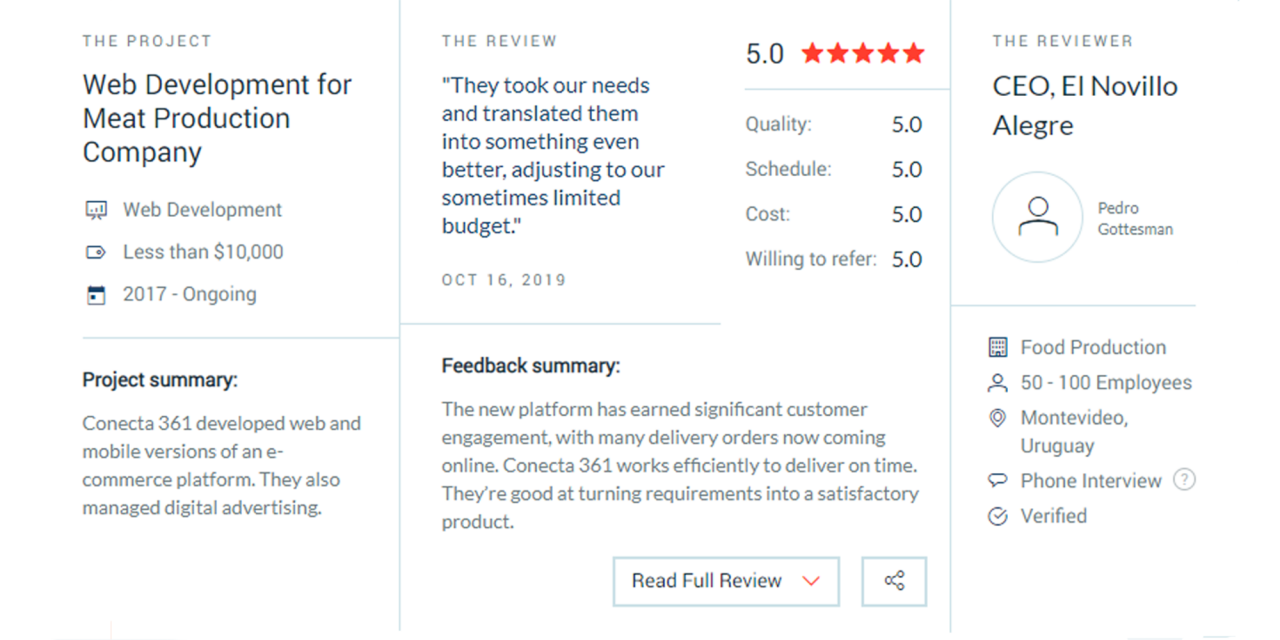
Task: Click the reviewer avatar placeholder
Action: click(x=1037, y=217)
